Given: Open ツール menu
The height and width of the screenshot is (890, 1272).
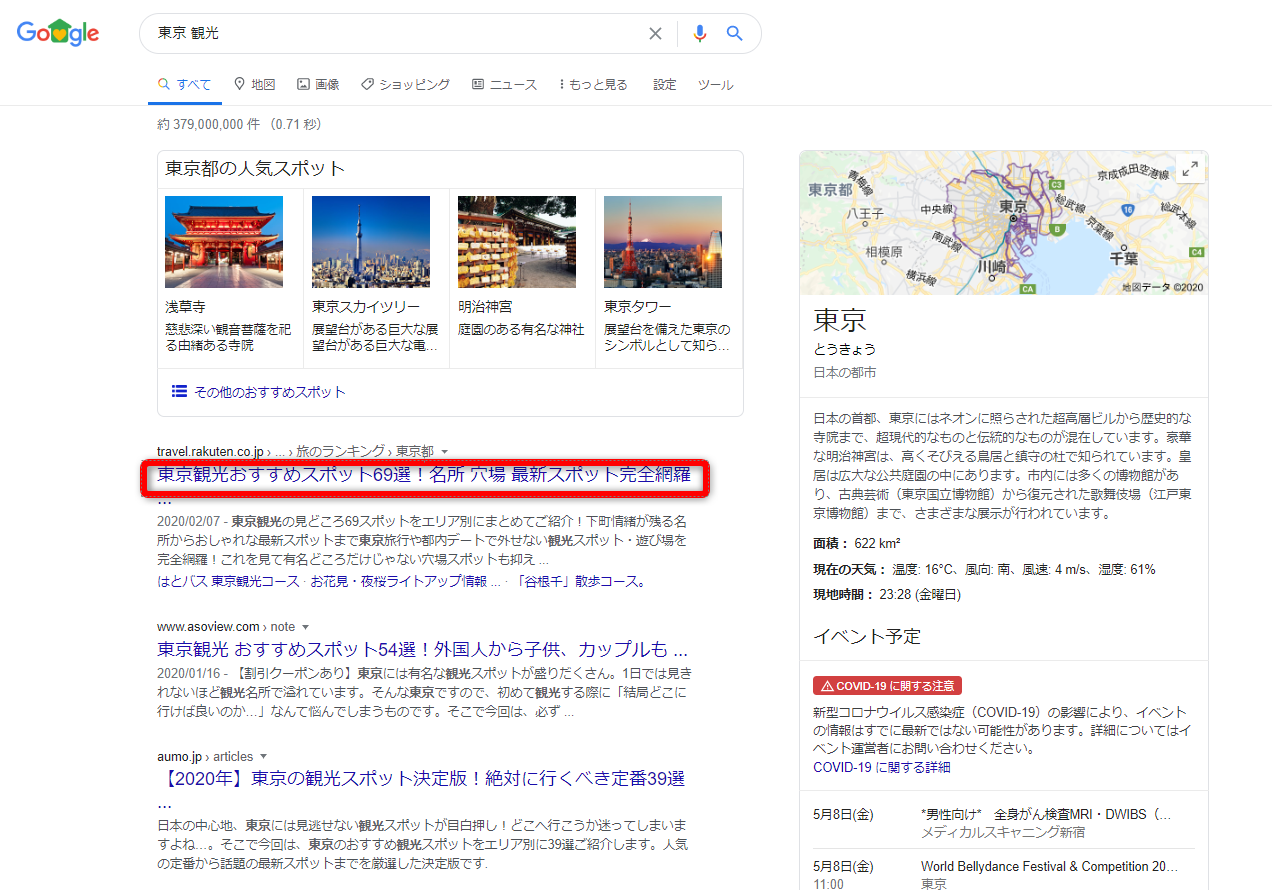Looking at the screenshot, I should click(715, 85).
